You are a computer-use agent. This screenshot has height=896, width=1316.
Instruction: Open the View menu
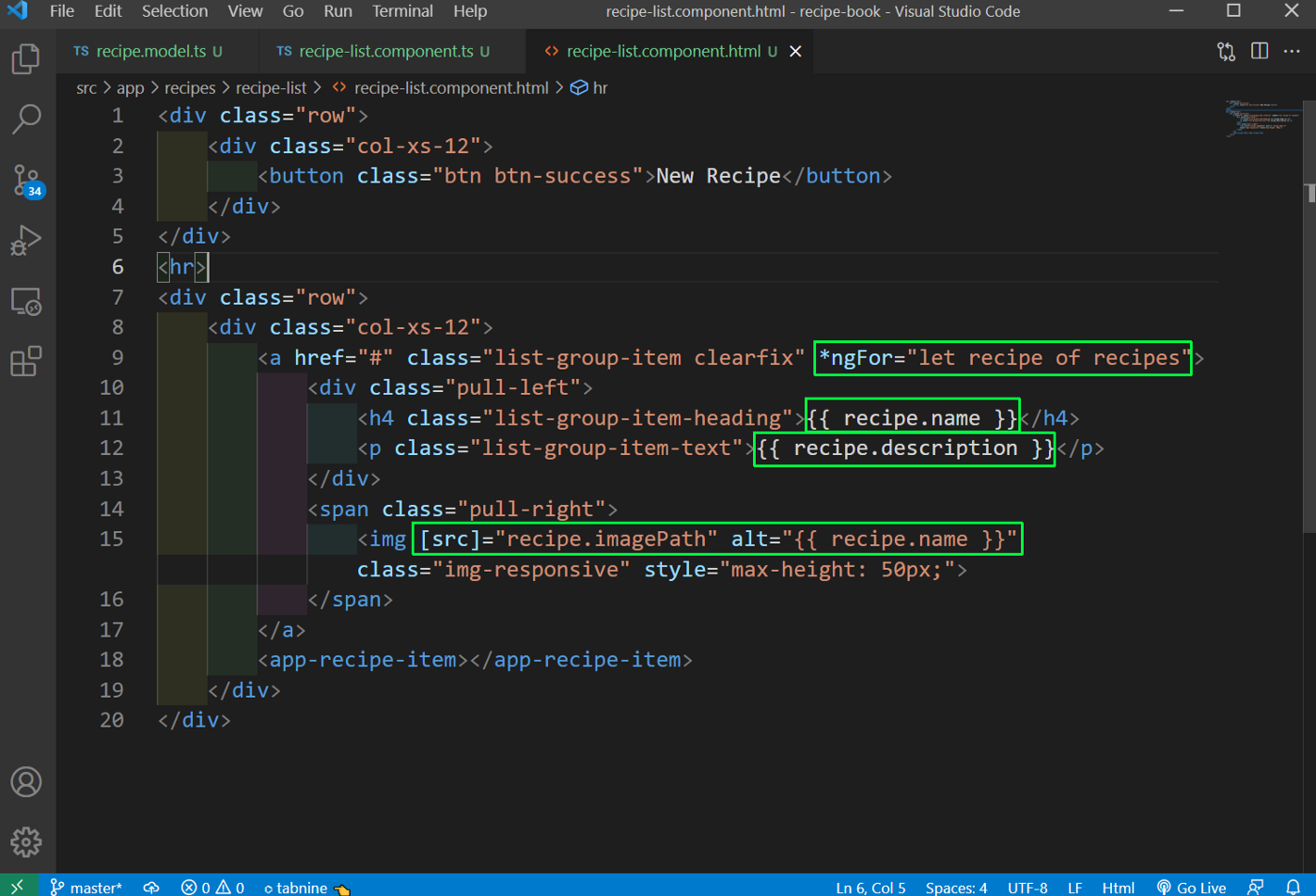point(244,11)
